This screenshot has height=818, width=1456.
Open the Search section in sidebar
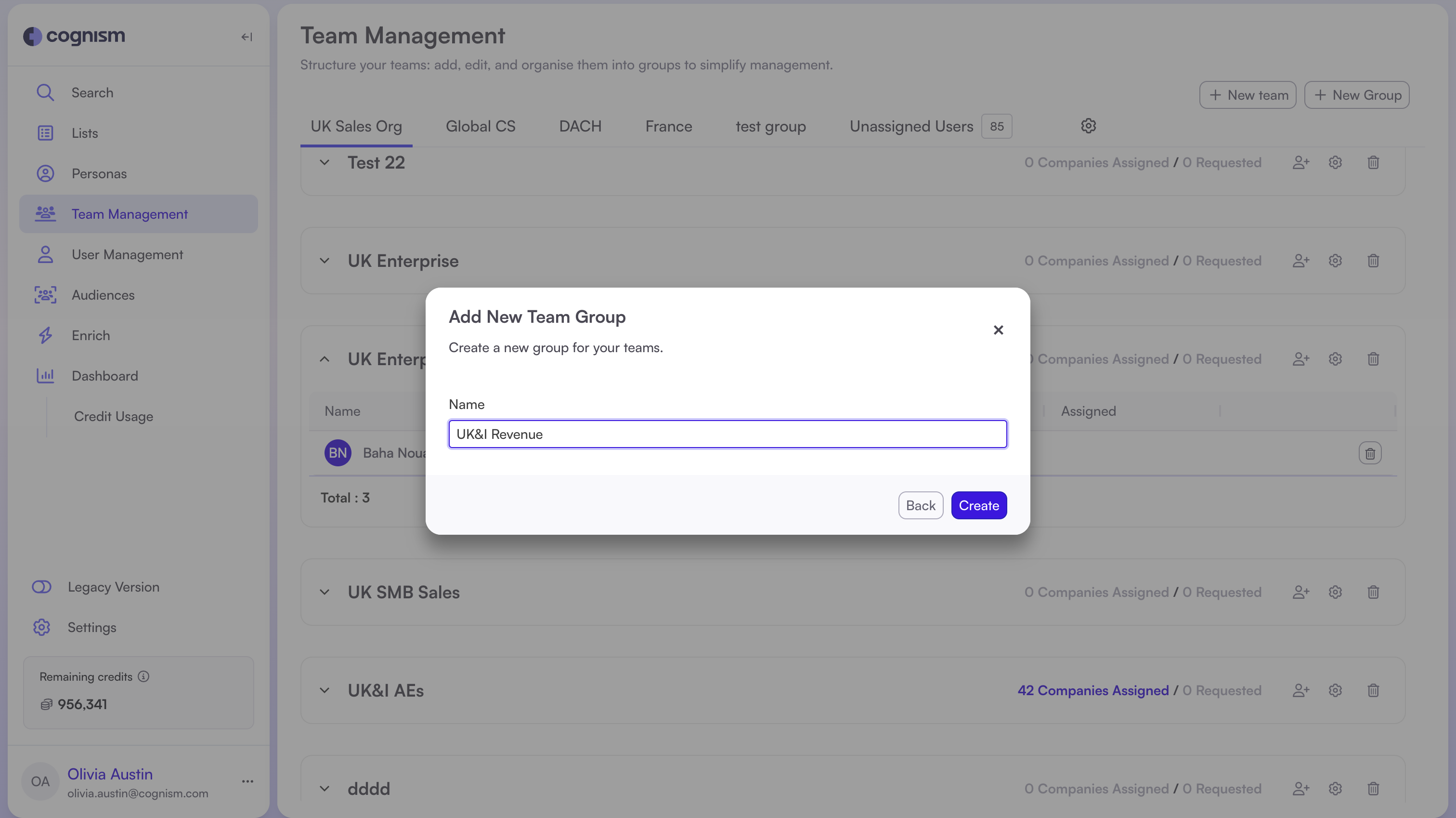tap(92, 92)
